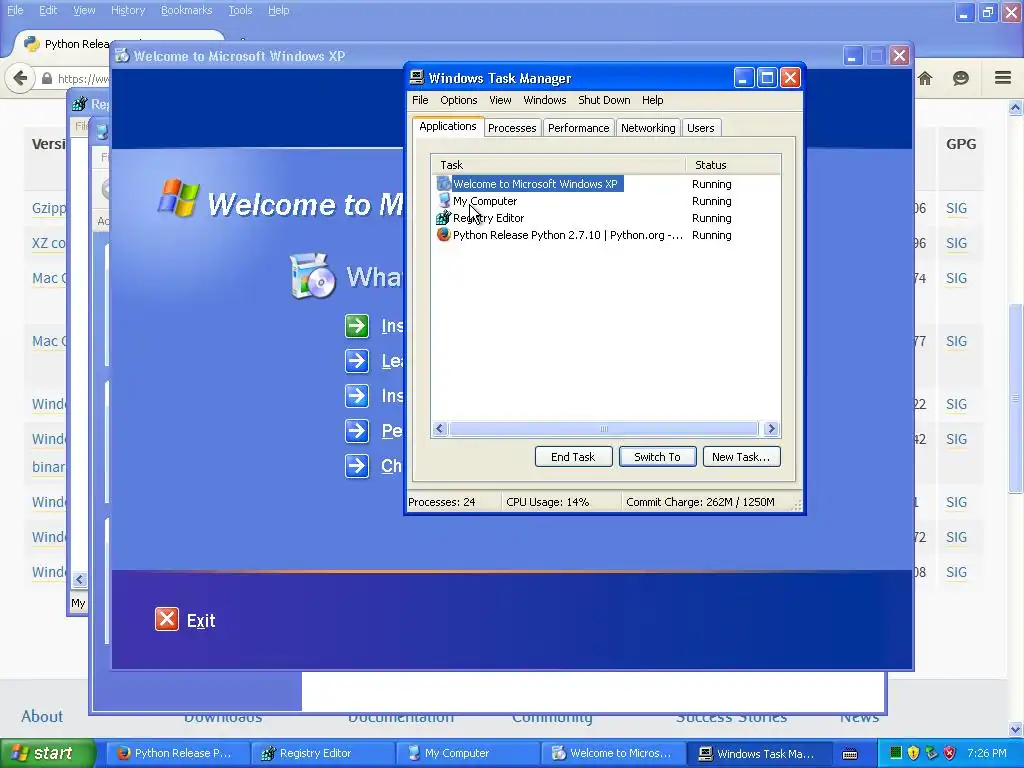The width and height of the screenshot is (1024, 768).
Task: Click the Firefox home icon
Action: pyautogui.click(x=925, y=78)
